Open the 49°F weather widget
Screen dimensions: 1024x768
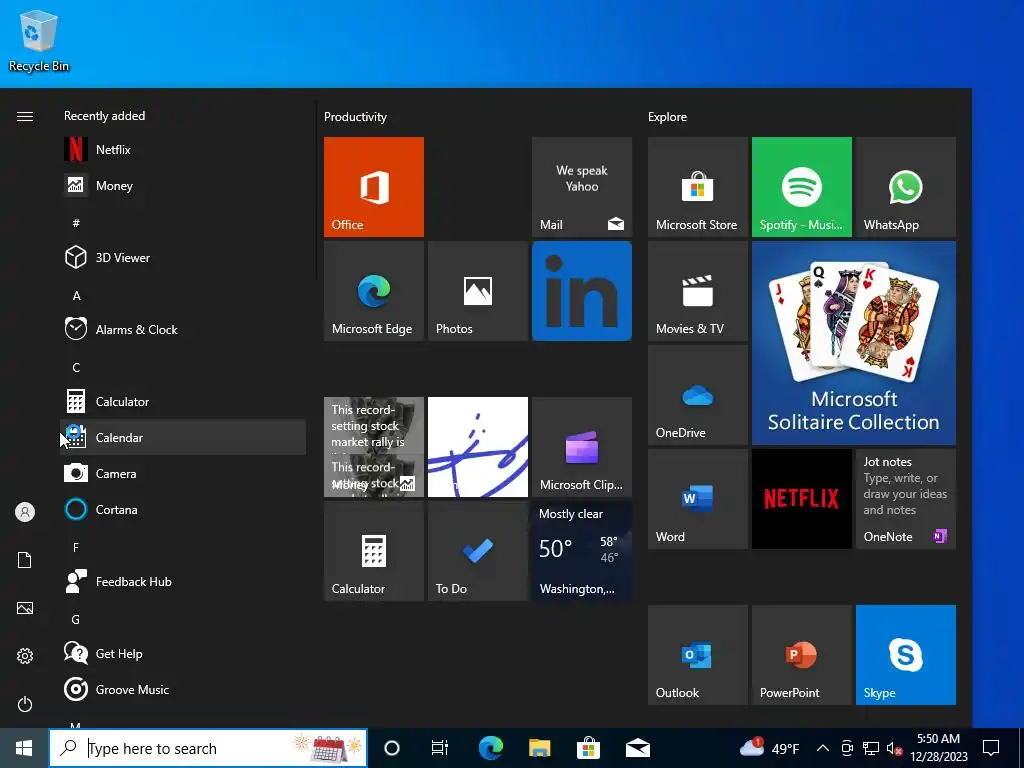pos(769,748)
